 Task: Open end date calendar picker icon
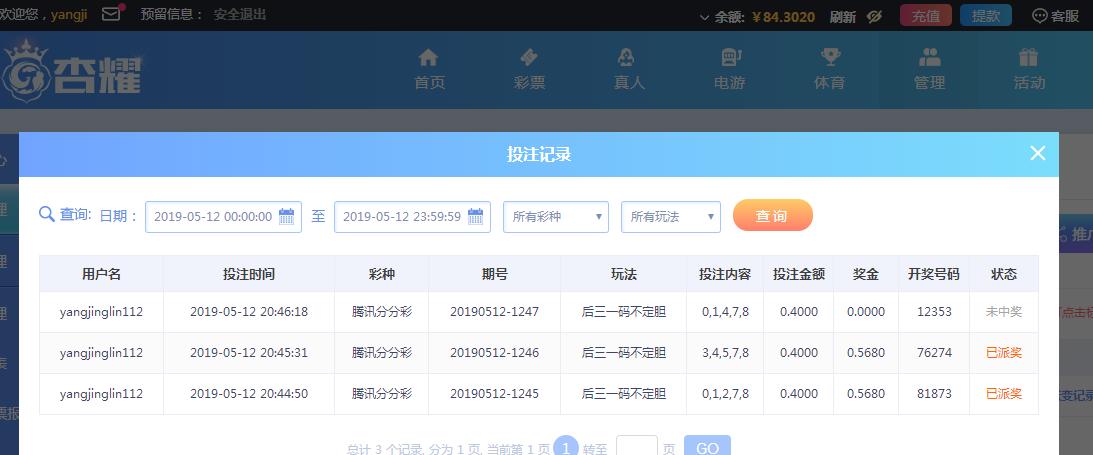(475, 216)
